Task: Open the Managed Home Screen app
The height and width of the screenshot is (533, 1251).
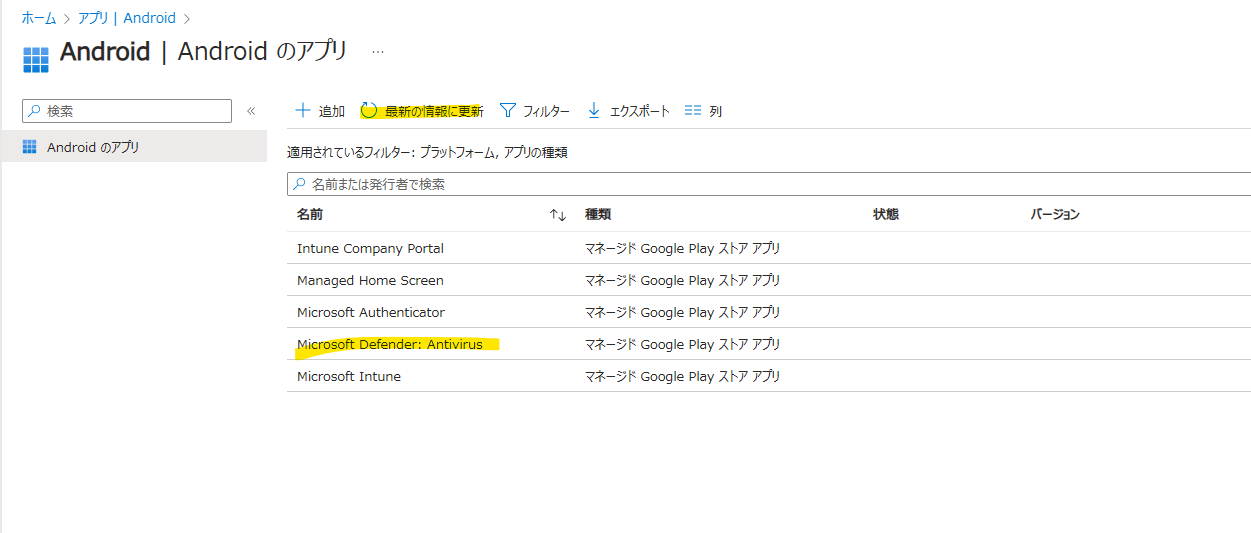Action: coord(370,280)
